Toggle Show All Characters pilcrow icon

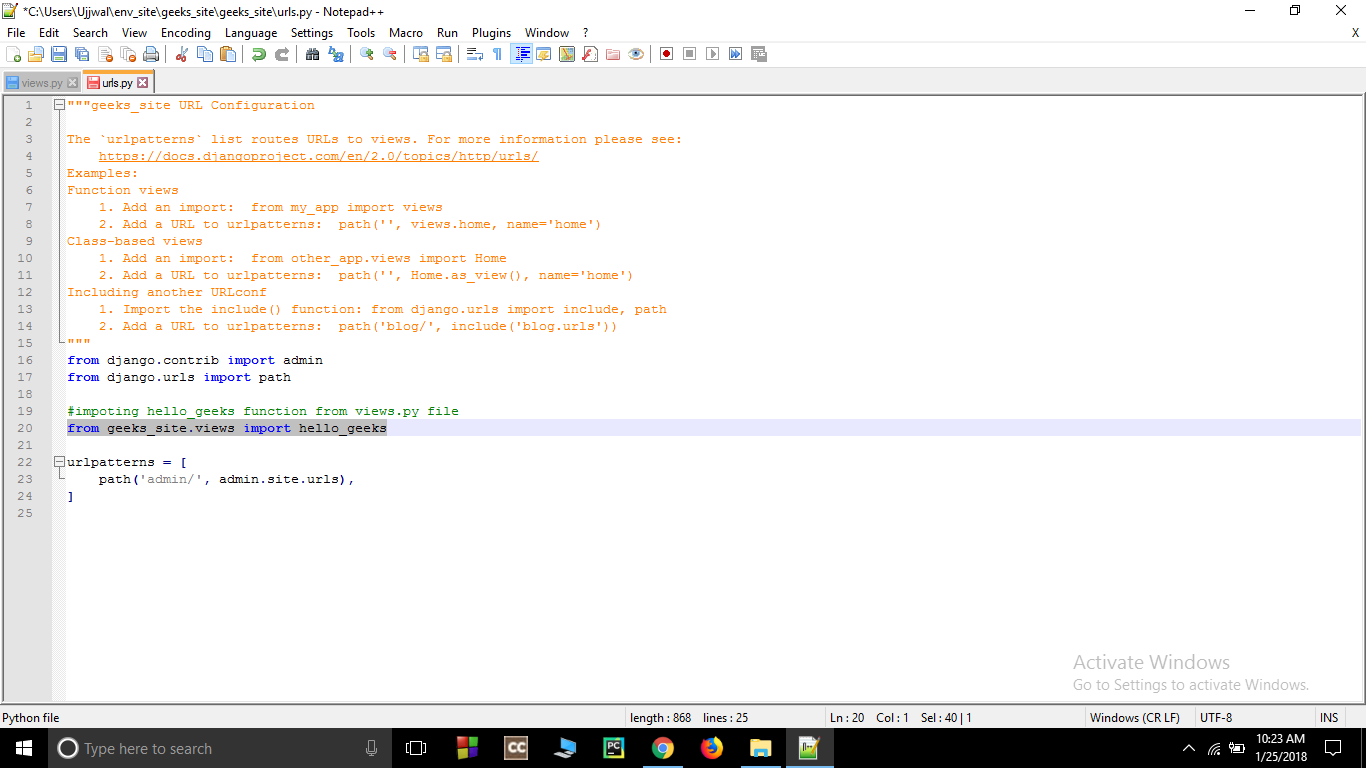coord(497,54)
